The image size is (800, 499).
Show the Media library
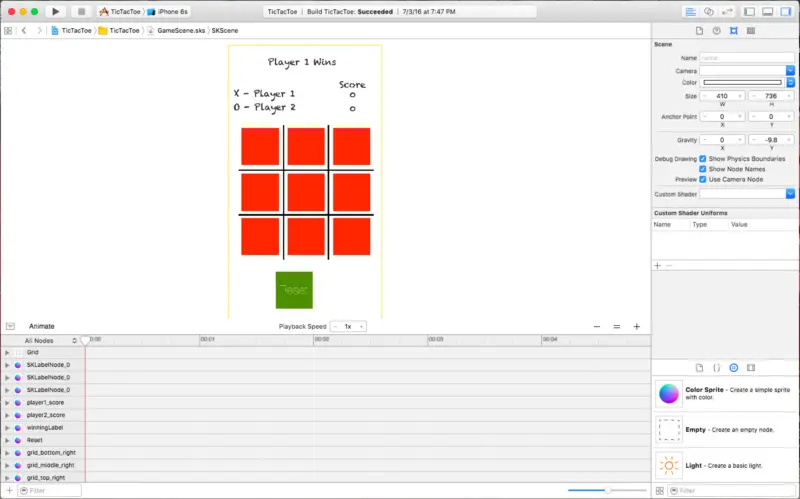coord(751,368)
